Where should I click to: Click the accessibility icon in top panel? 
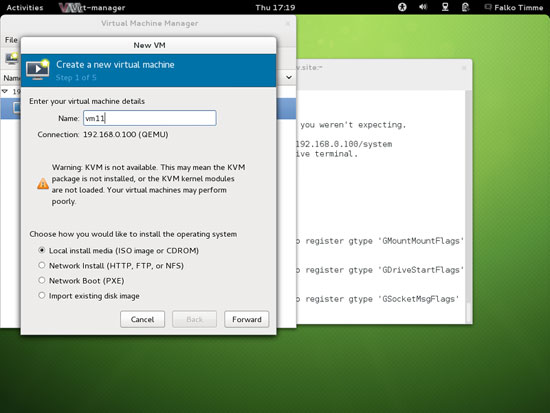pyautogui.click(x=402, y=7)
